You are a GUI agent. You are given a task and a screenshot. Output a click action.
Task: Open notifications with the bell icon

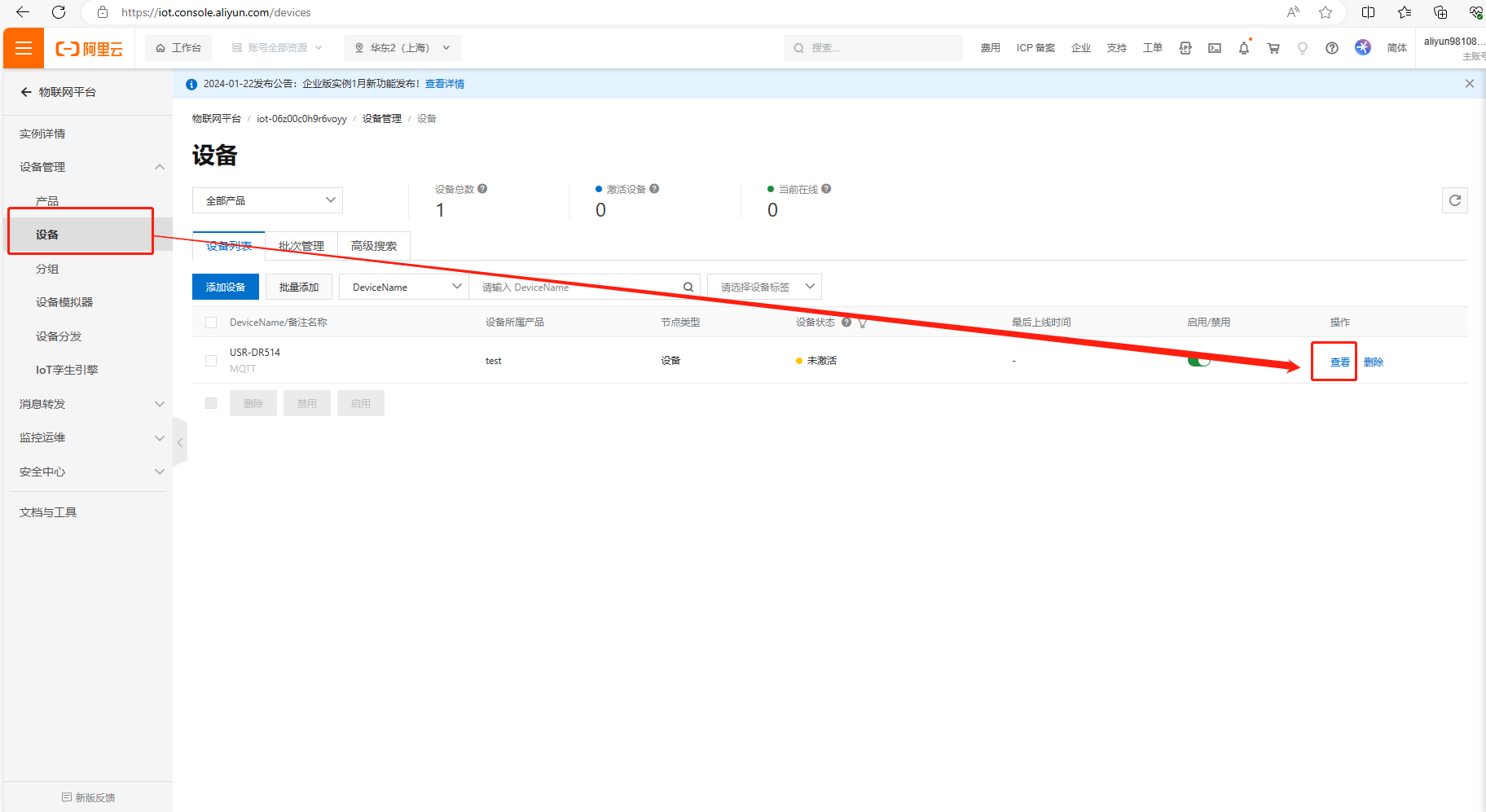tap(1244, 48)
